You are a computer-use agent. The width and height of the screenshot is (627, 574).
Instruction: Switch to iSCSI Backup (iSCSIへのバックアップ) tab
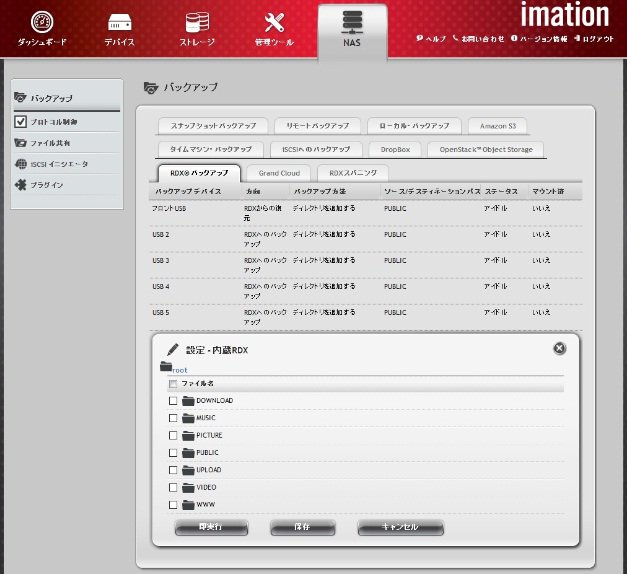pyautogui.click(x=316, y=150)
